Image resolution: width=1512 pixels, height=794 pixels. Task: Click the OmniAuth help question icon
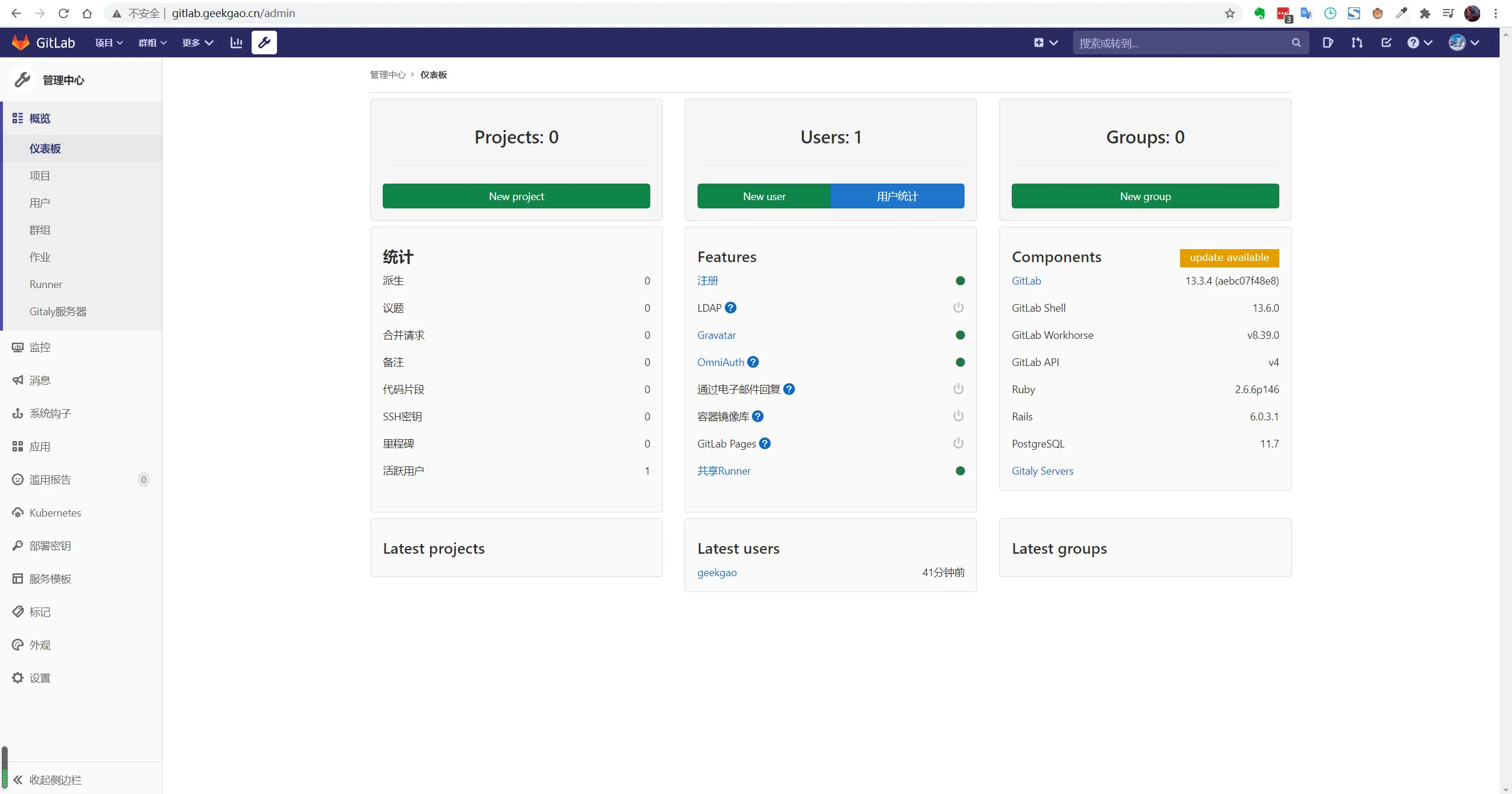(x=753, y=362)
